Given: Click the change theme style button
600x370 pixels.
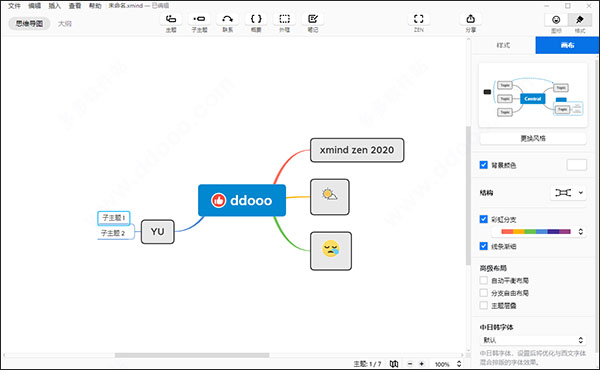Looking at the screenshot, I should (x=533, y=139).
